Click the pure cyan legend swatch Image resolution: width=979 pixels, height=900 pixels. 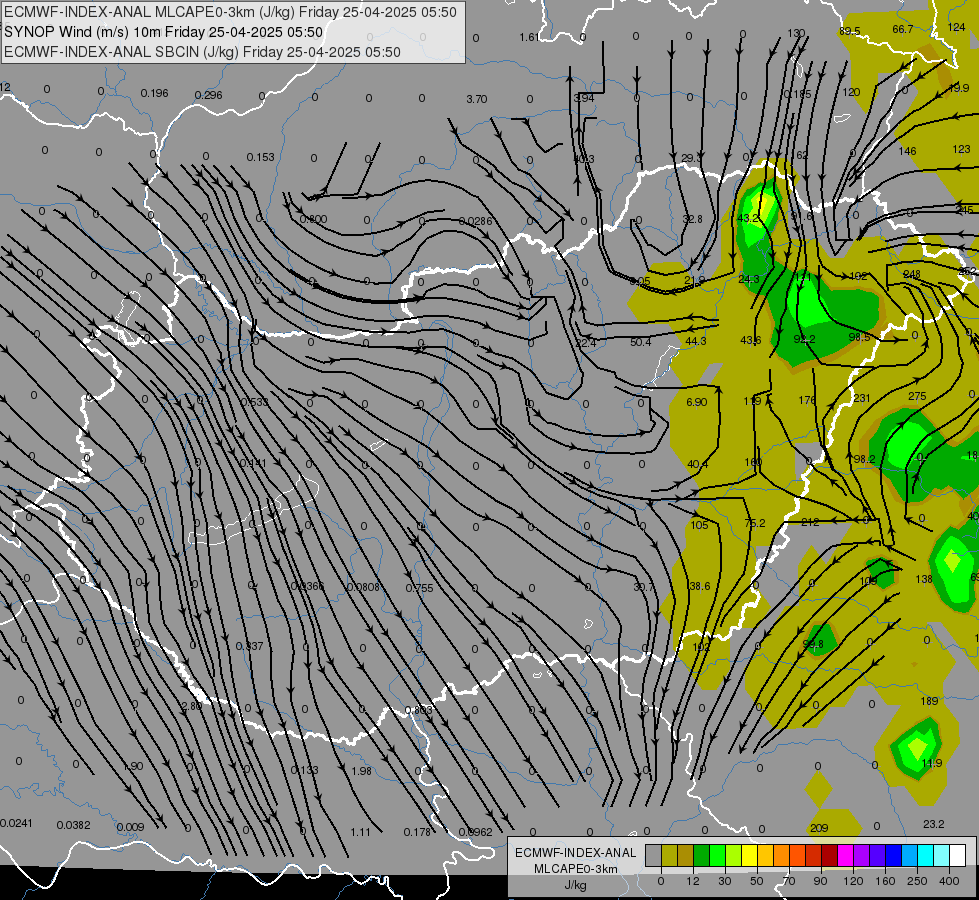pos(926,856)
